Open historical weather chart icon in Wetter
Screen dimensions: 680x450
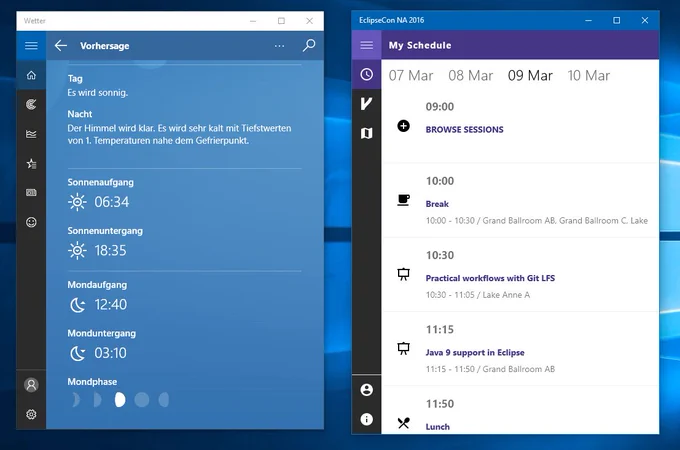click(x=31, y=134)
